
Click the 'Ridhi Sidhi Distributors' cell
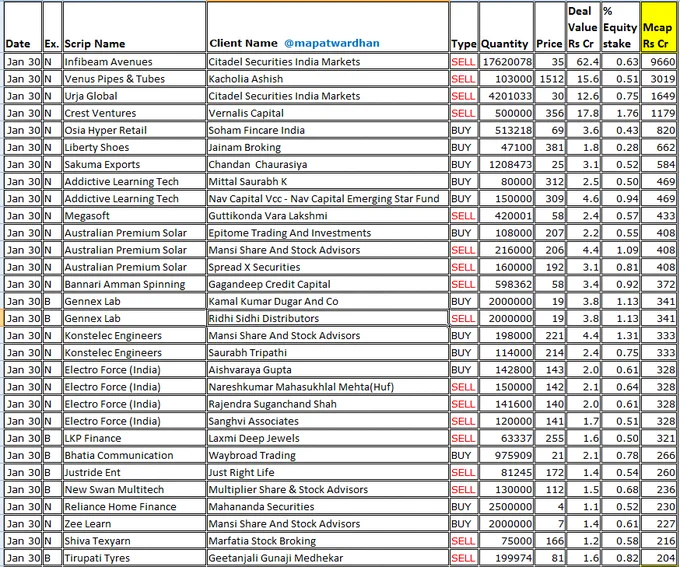pos(328,318)
